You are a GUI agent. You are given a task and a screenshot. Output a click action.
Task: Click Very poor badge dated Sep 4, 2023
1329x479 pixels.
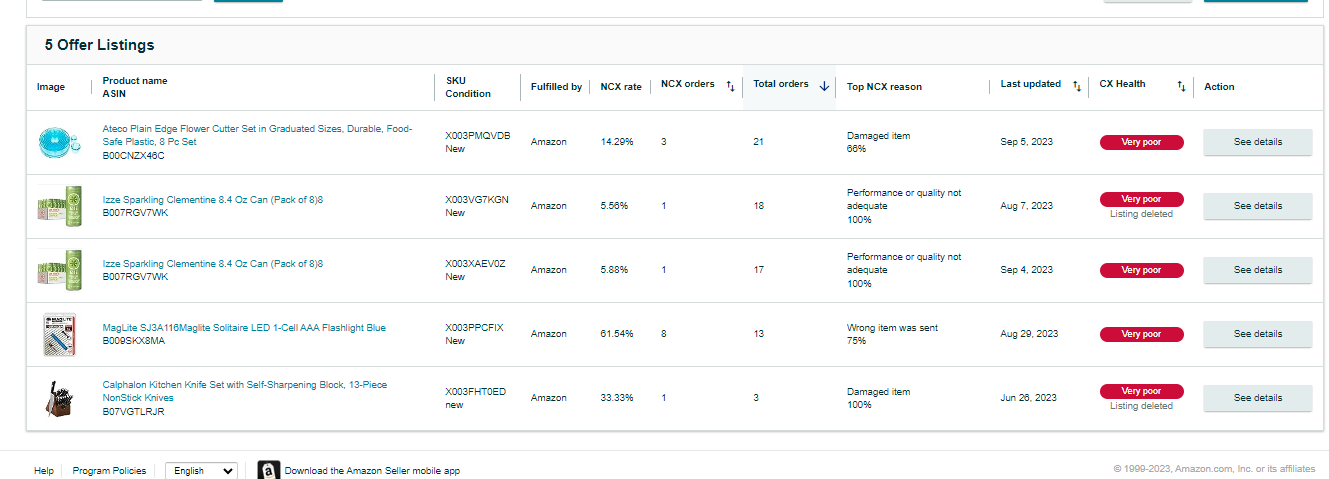click(1141, 270)
